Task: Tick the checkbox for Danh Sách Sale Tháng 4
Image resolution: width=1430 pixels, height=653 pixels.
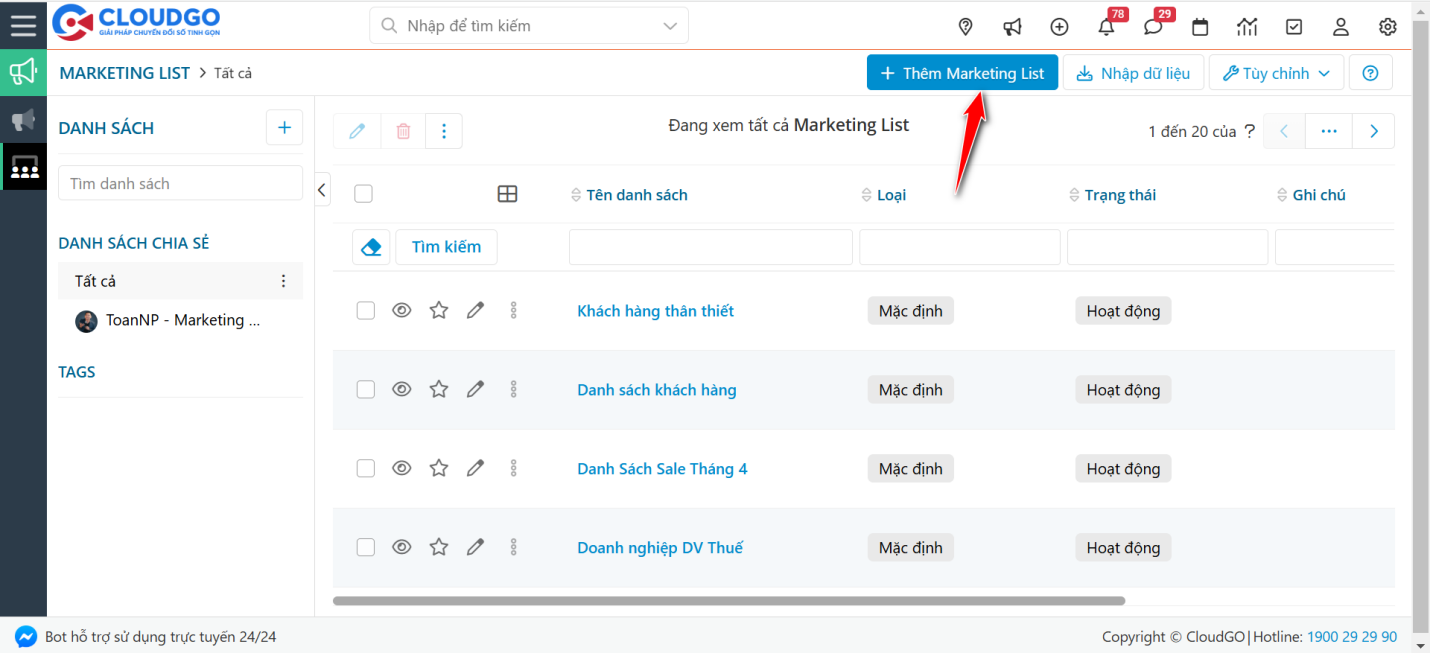Action: tap(366, 469)
